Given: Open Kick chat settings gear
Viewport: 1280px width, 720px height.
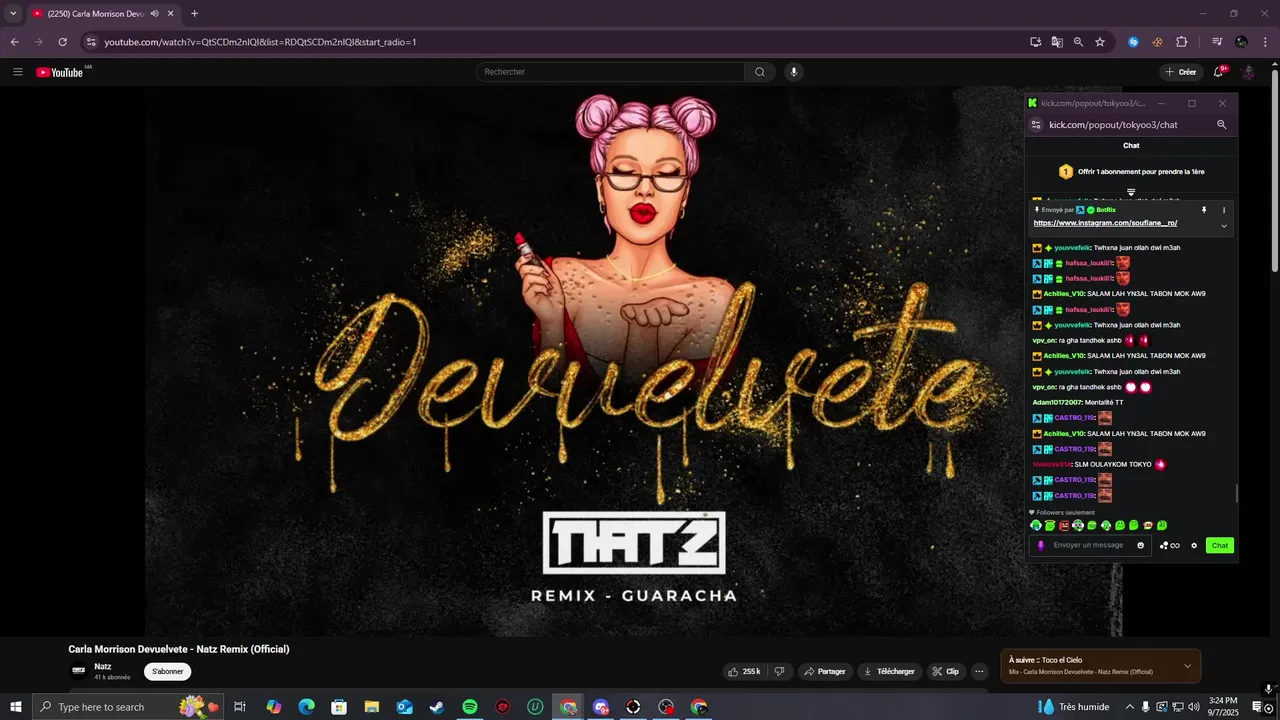Looking at the screenshot, I should click(1194, 545).
